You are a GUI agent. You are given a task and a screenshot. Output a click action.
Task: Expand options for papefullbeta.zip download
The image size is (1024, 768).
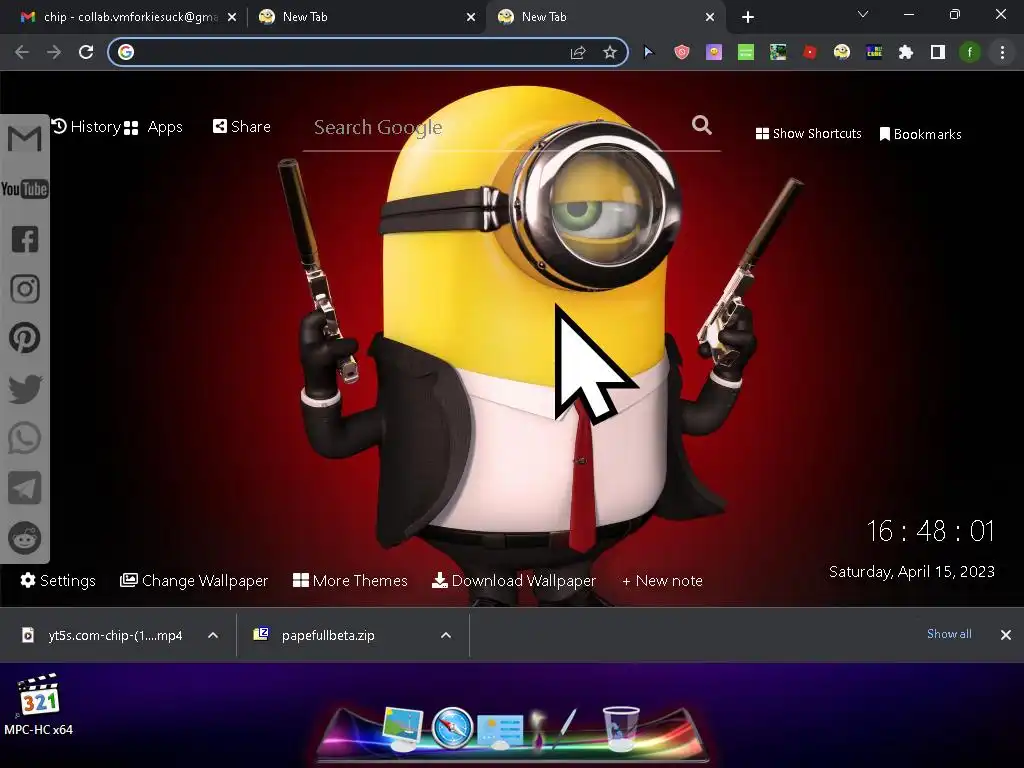[x=446, y=635]
